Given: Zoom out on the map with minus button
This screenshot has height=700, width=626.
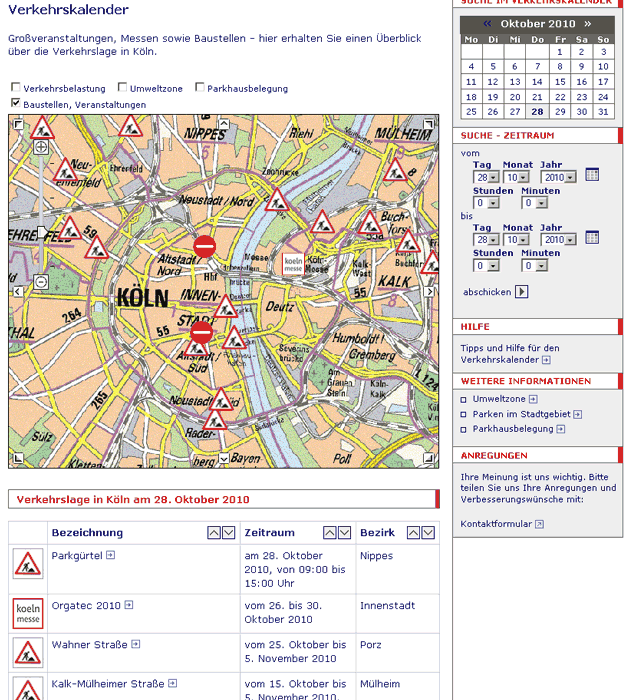Looking at the screenshot, I should (x=41, y=282).
